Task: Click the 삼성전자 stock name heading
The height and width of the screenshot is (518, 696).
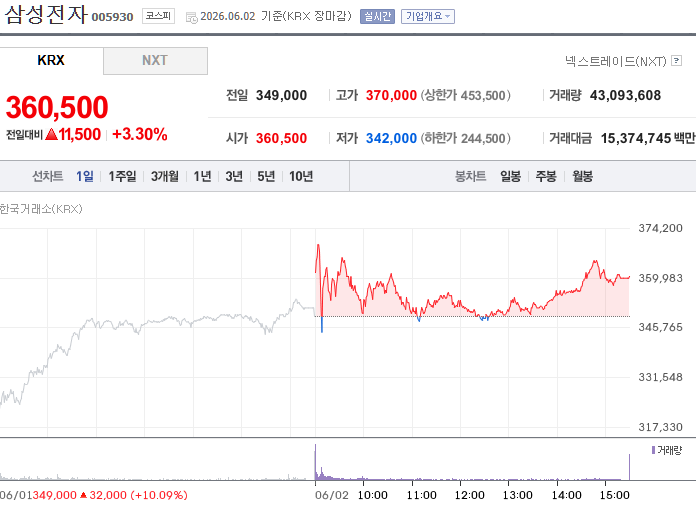Action: pos(46,14)
